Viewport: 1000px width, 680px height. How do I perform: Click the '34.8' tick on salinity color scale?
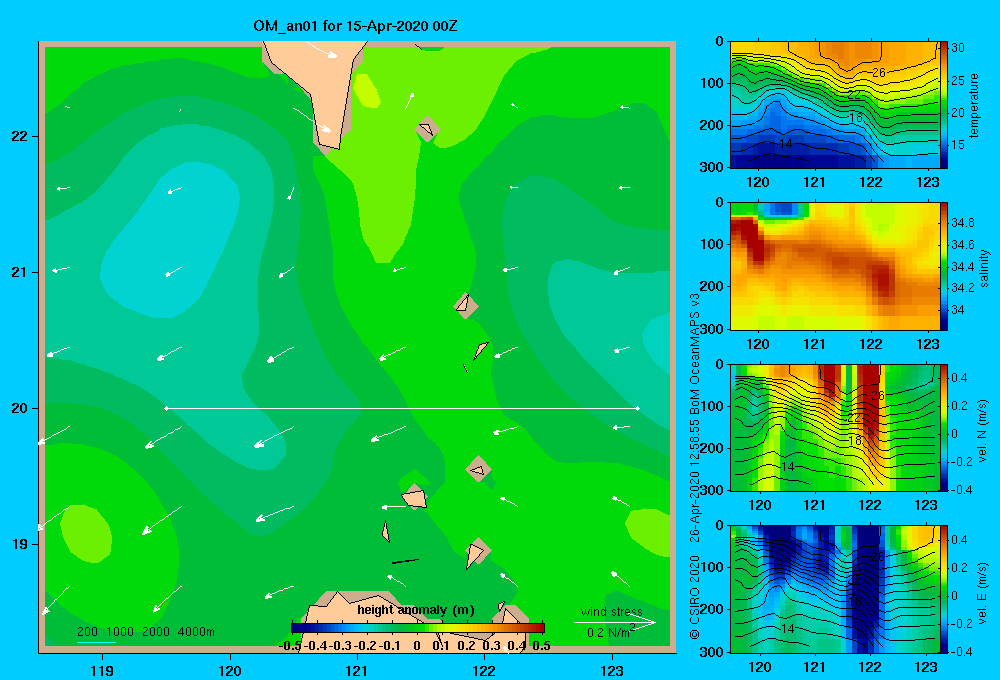tap(963, 223)
